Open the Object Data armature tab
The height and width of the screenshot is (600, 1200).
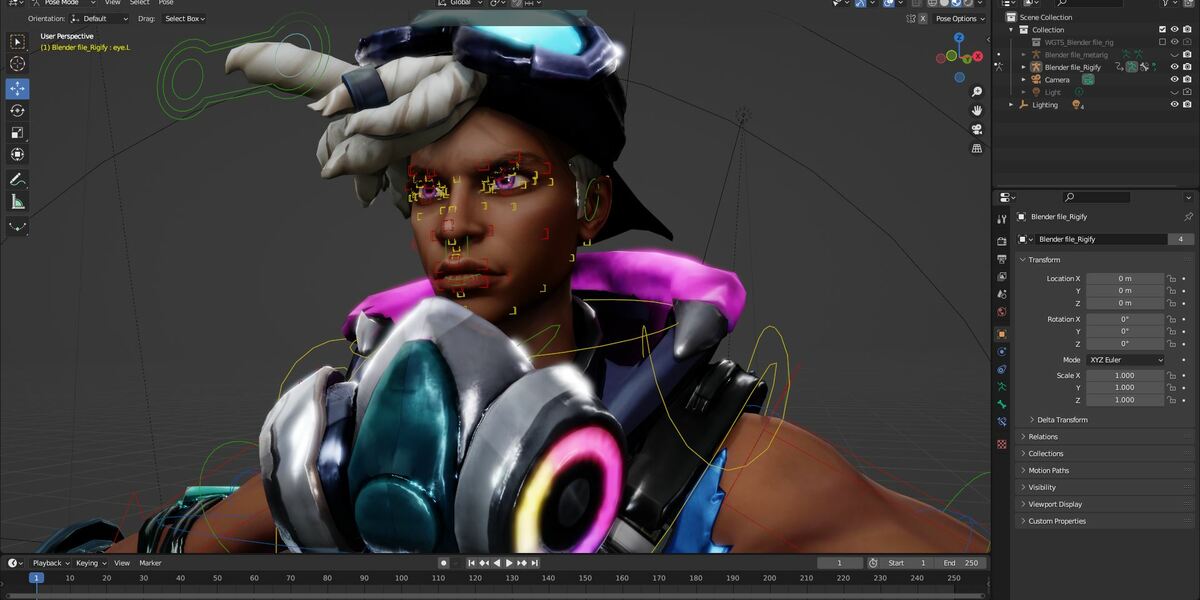(1002, 387)
